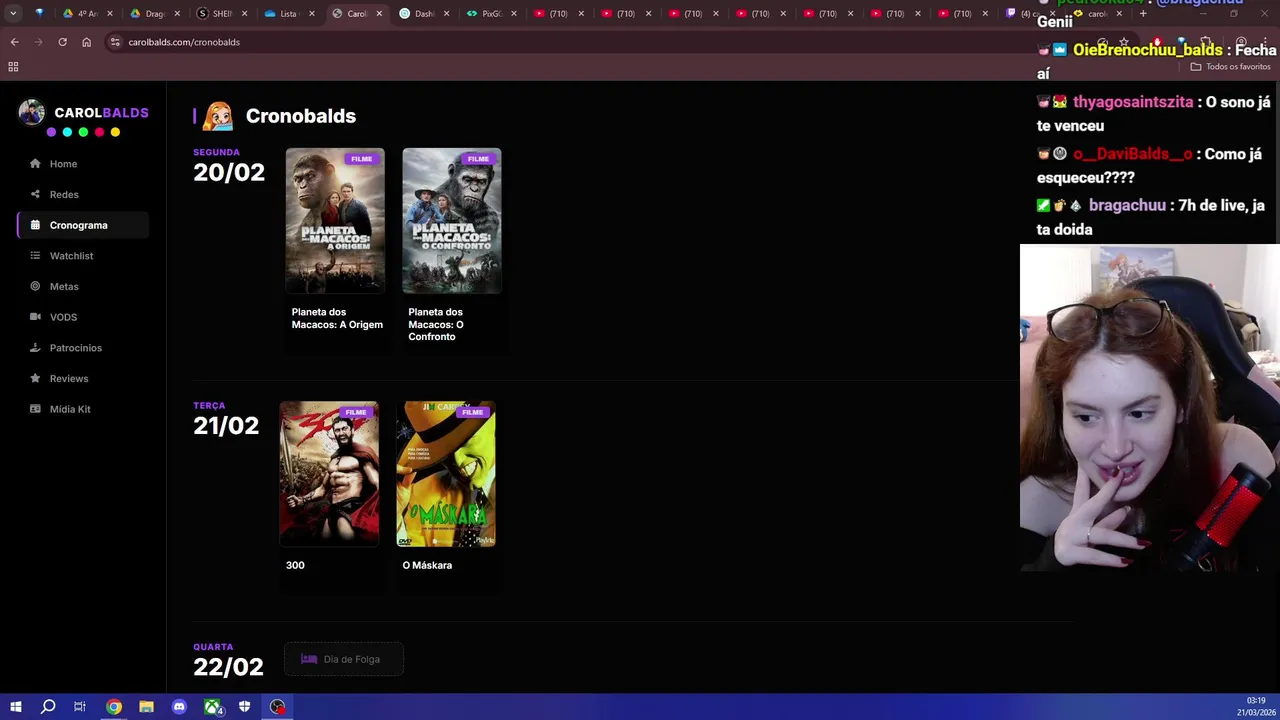The height and width of the screenshot is (720, 1280).
Task: Click the FILME badge on O Confronto poster
Action: [x=478, y=159]
